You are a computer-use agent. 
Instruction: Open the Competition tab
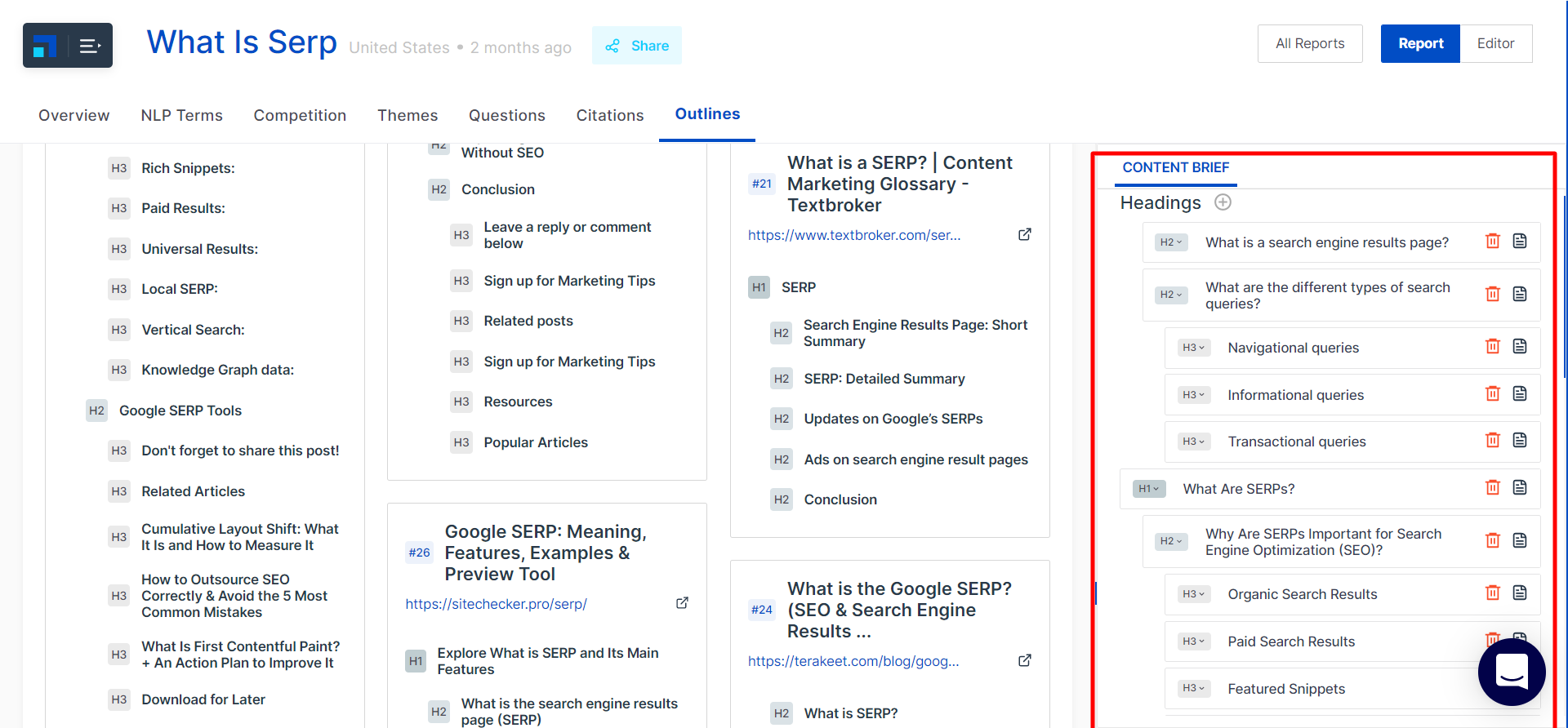300,115
